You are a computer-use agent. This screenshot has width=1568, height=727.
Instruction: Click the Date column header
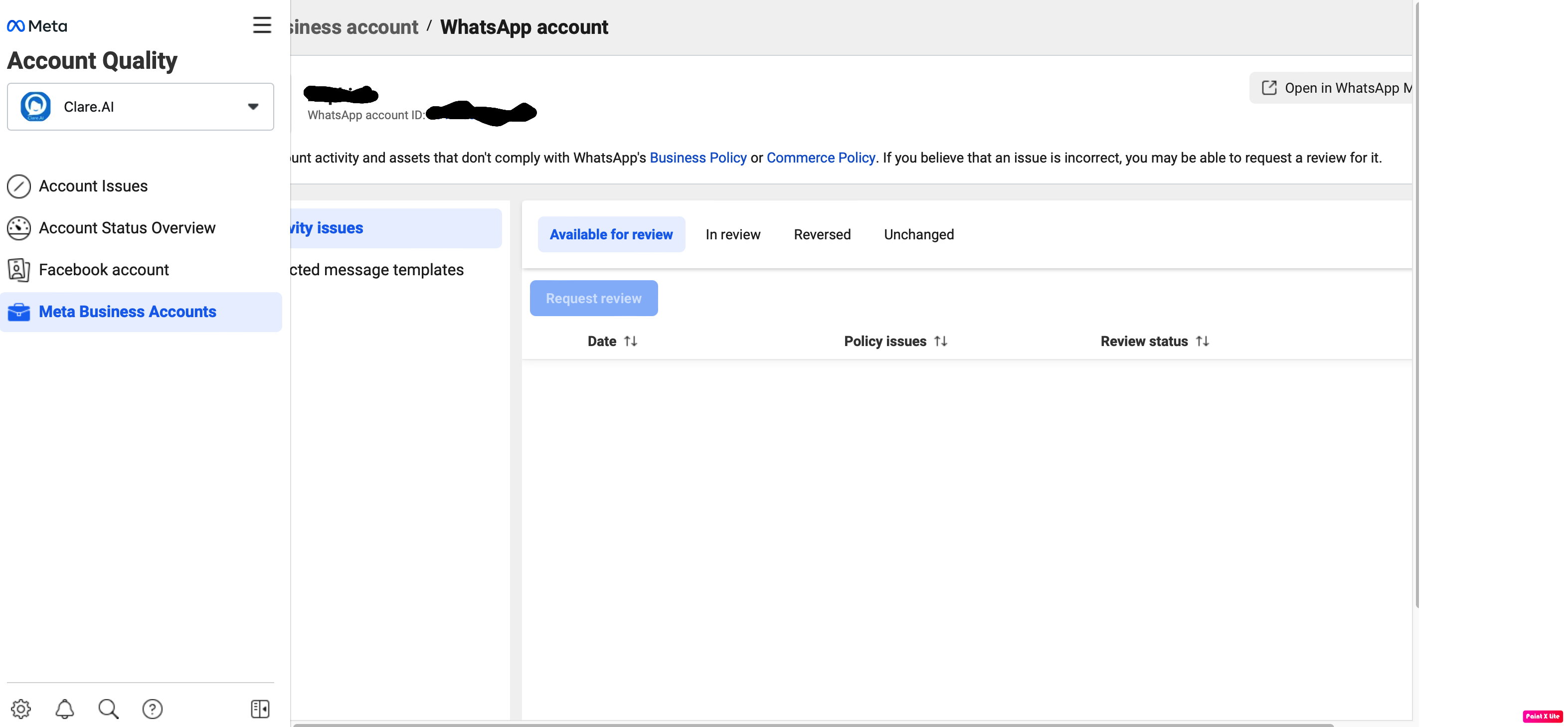pyautogui.click(x=602, y=342)
